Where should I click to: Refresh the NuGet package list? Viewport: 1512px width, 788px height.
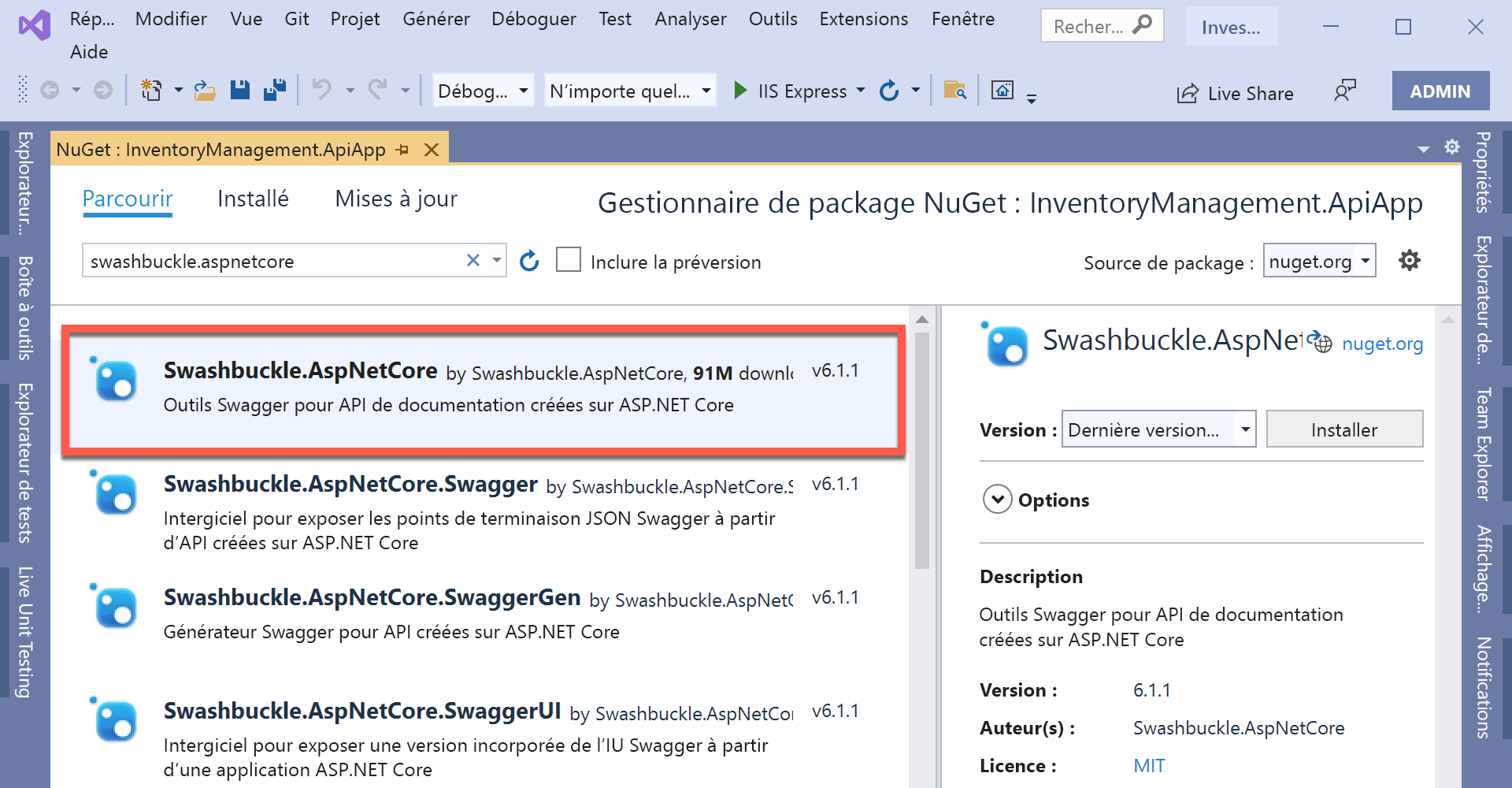529,261
